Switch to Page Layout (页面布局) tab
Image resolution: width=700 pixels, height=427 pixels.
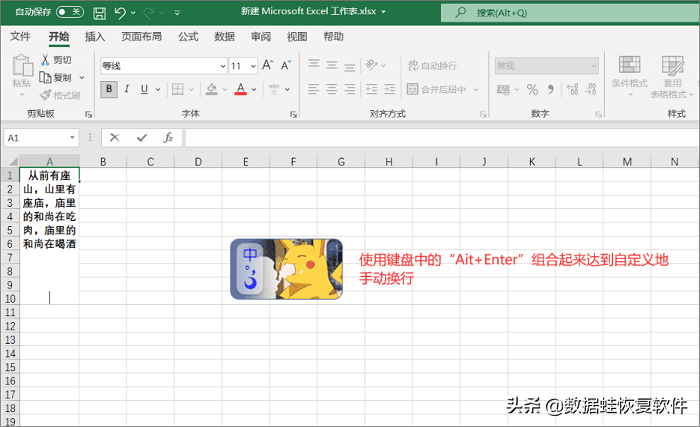pos(142,36)
